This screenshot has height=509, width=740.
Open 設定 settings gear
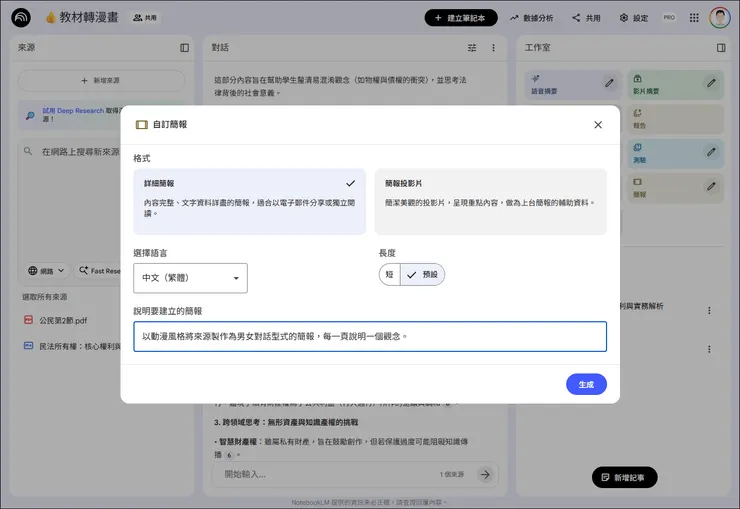click(x=634, y=18)
